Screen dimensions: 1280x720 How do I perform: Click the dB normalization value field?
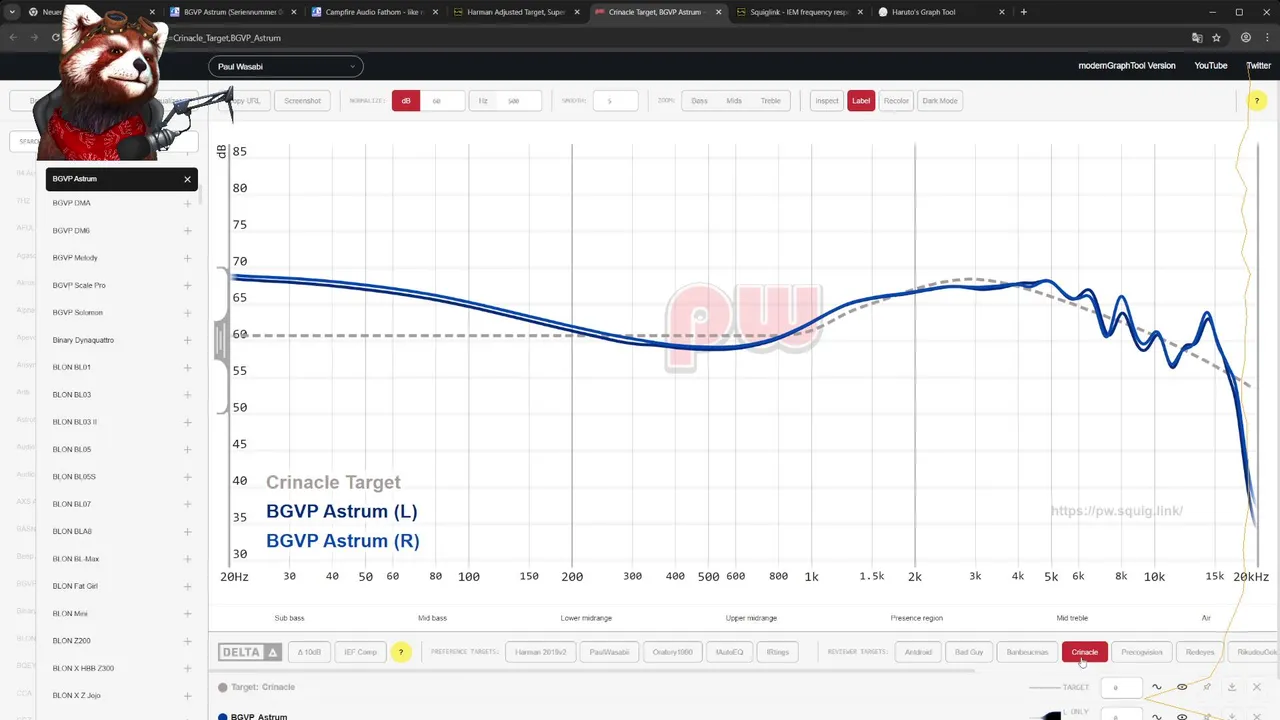click(441, 101)
